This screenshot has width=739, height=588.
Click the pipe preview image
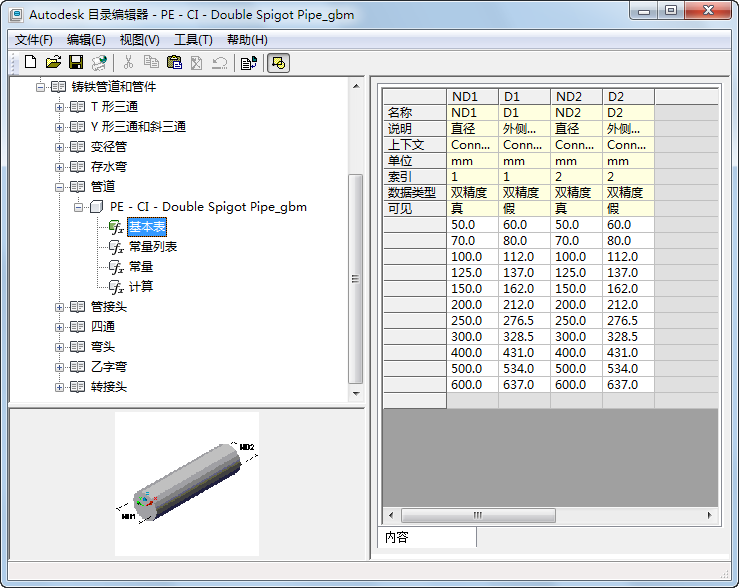[x=187, y=484]
